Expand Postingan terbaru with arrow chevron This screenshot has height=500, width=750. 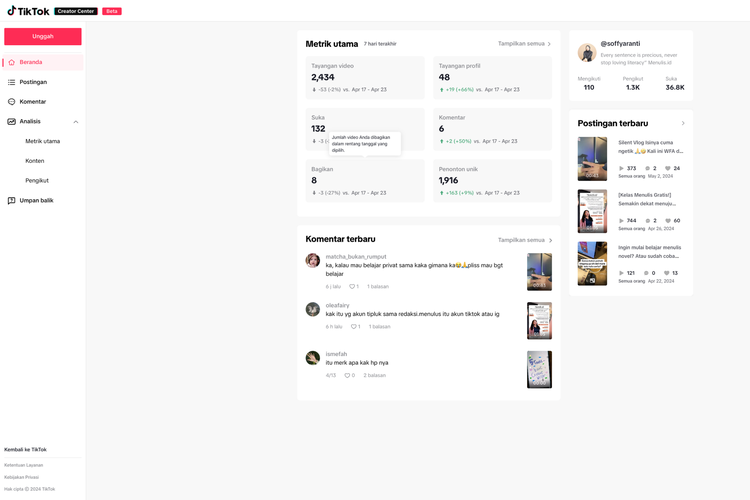coord(683,123)
